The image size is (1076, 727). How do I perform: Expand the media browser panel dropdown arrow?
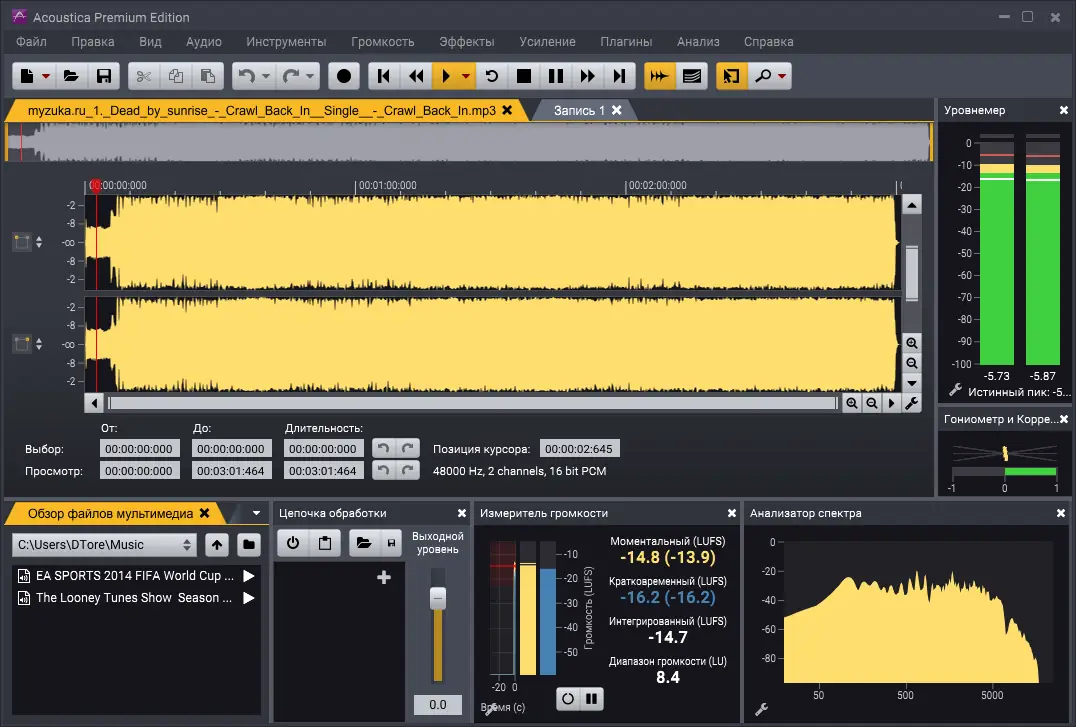coord(256,513)
